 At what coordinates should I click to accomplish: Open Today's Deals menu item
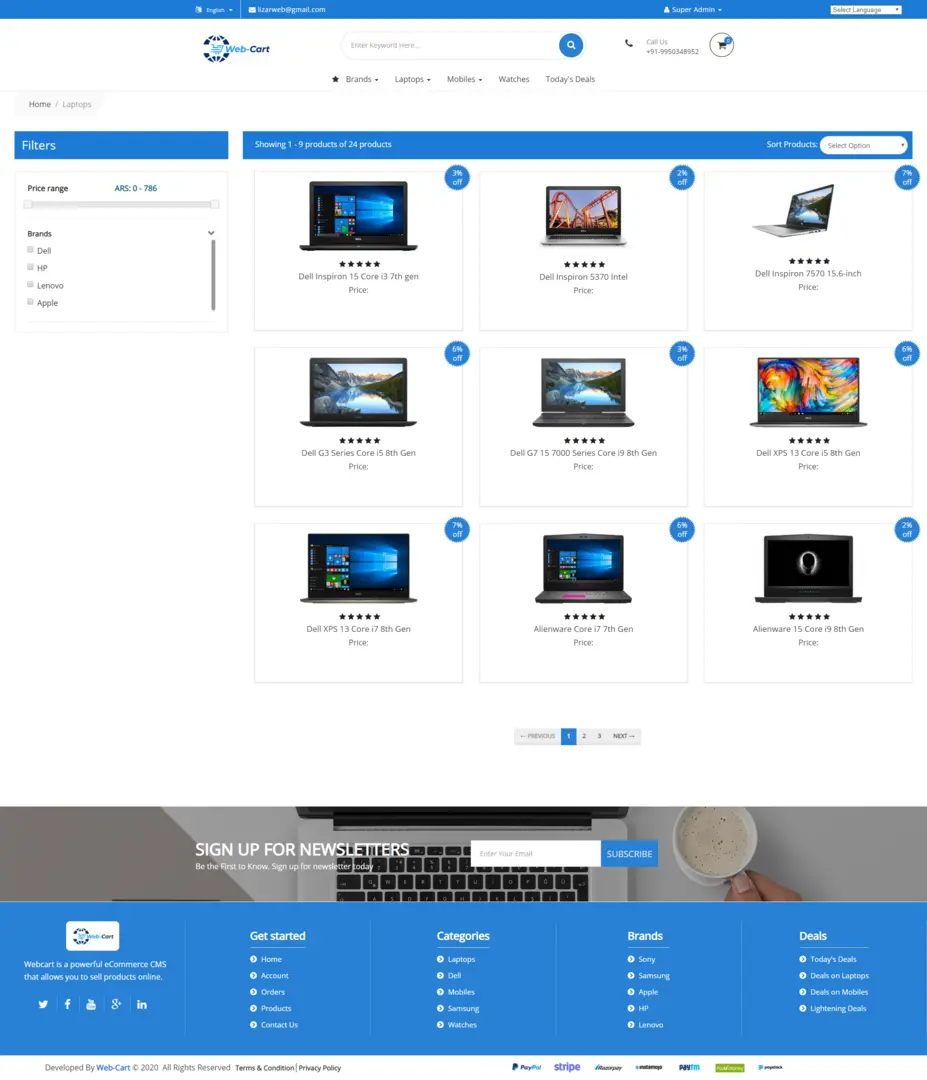570,79
